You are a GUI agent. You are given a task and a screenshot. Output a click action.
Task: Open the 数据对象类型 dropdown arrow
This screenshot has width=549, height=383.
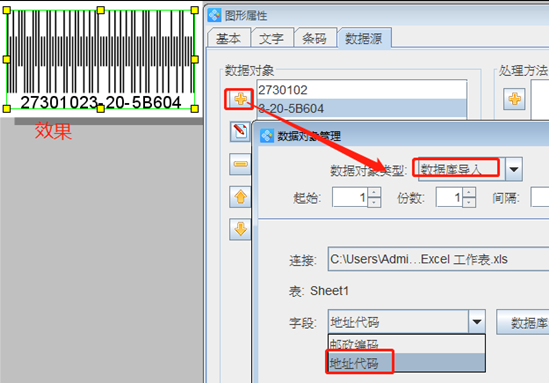pos(514,169)
